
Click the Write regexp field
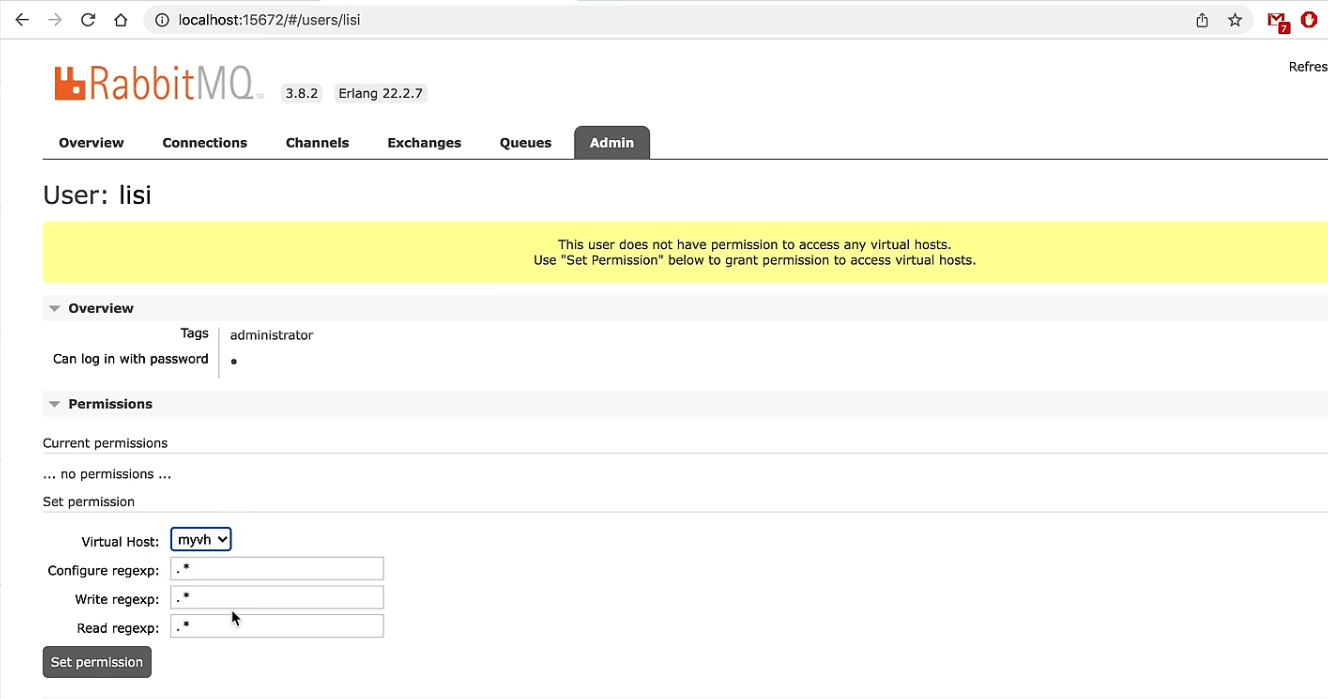pyautogui.click(x=277, y=598)
